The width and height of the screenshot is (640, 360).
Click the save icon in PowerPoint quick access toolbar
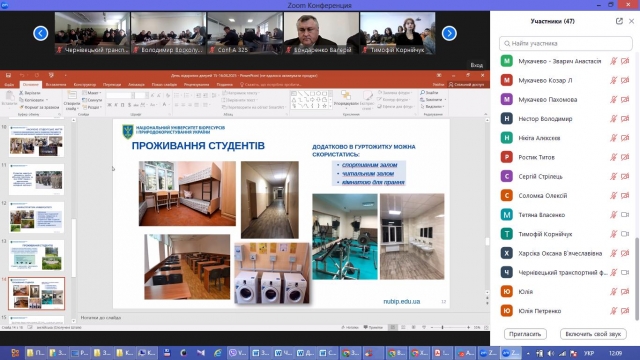coord(8,75)
